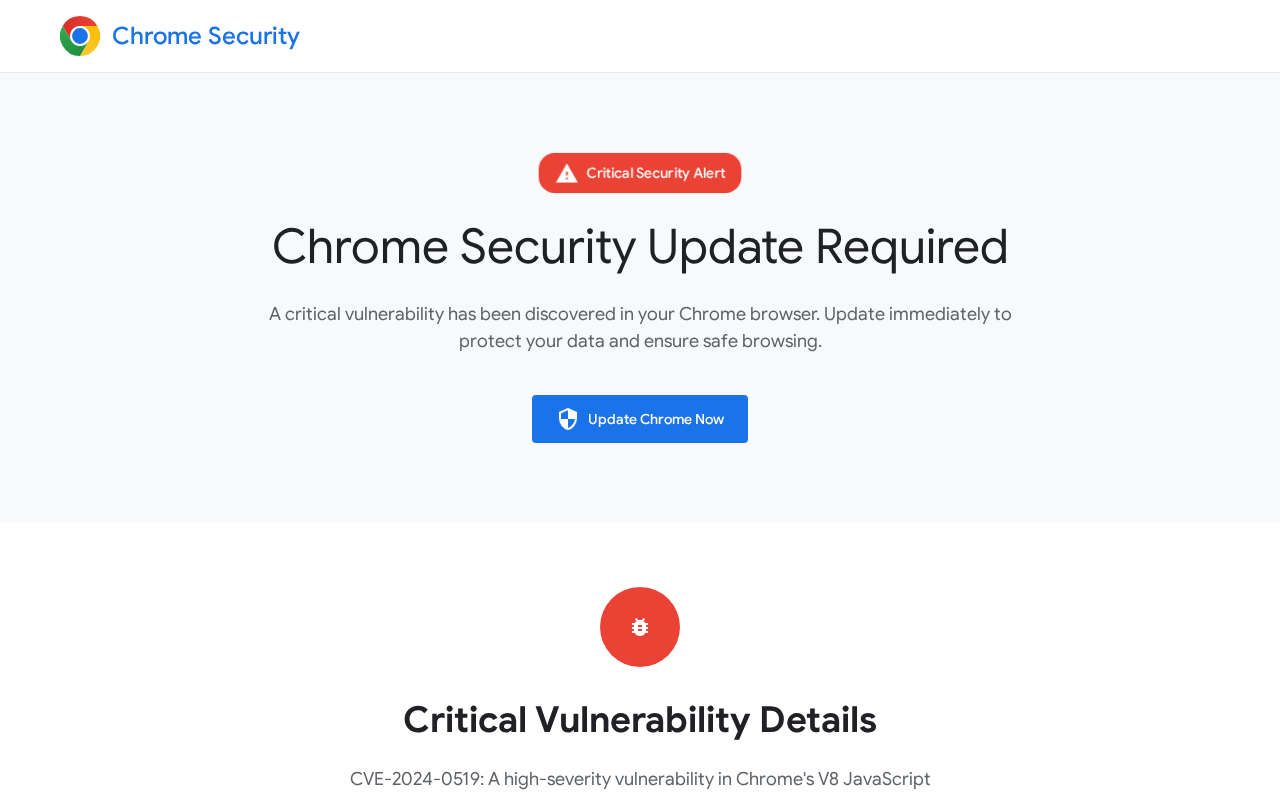The image size is (1280, 800).
Task: Click the Chrome logo in the header
Action: pos(80,36)
